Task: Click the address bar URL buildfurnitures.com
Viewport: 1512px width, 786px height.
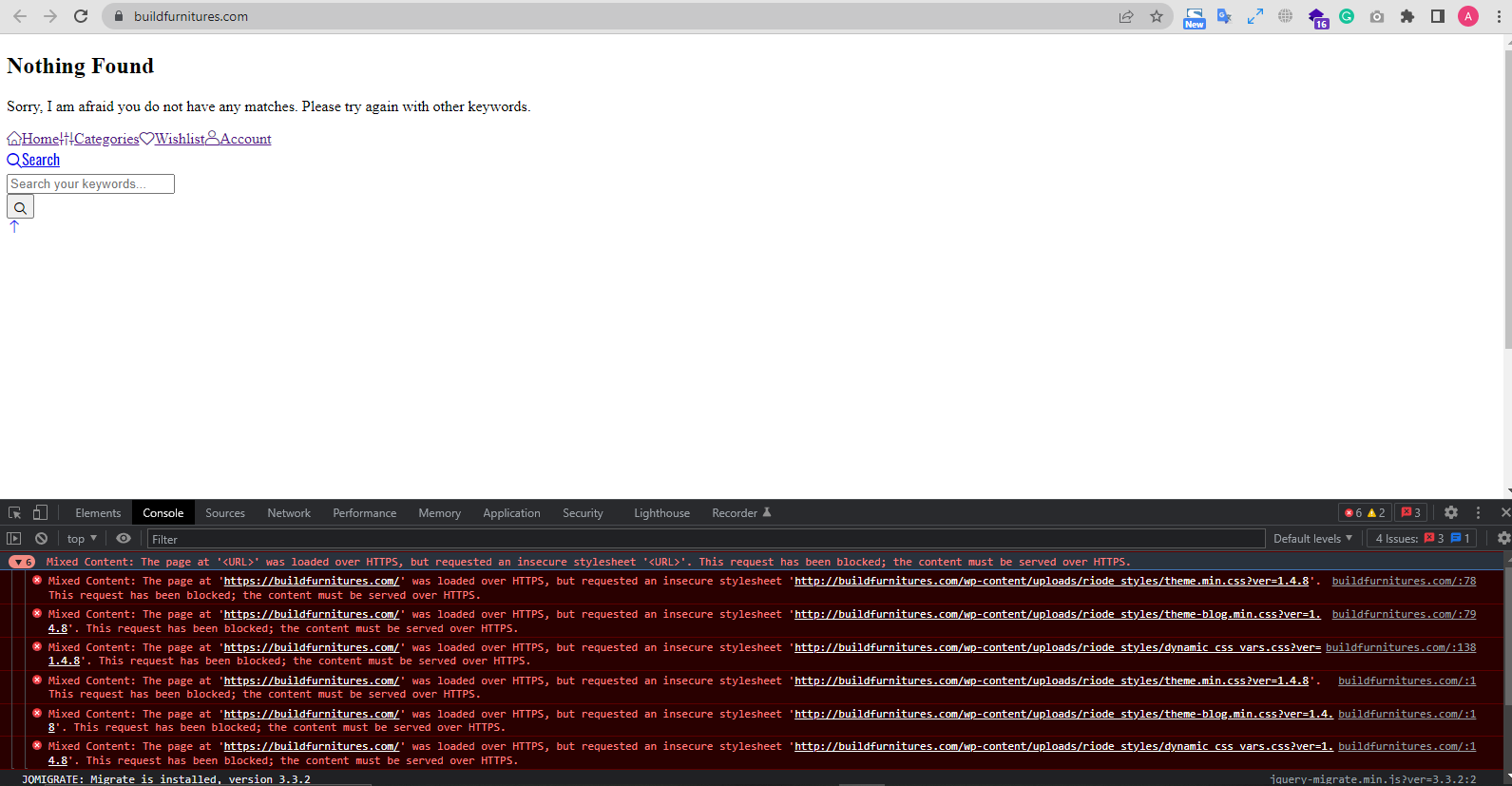Action: click(191, 16)
